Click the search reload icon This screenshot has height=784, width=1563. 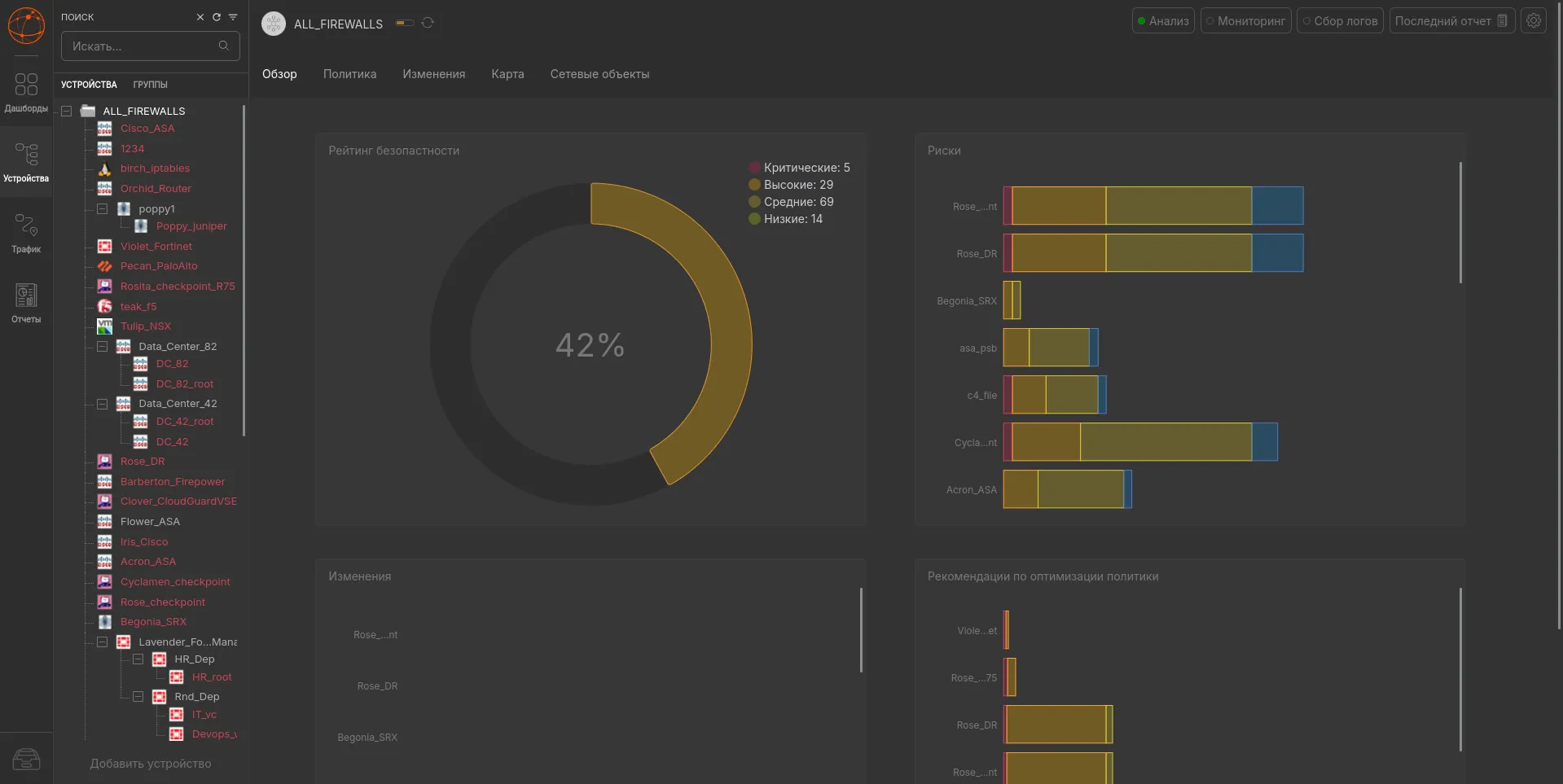pos(217,17)
